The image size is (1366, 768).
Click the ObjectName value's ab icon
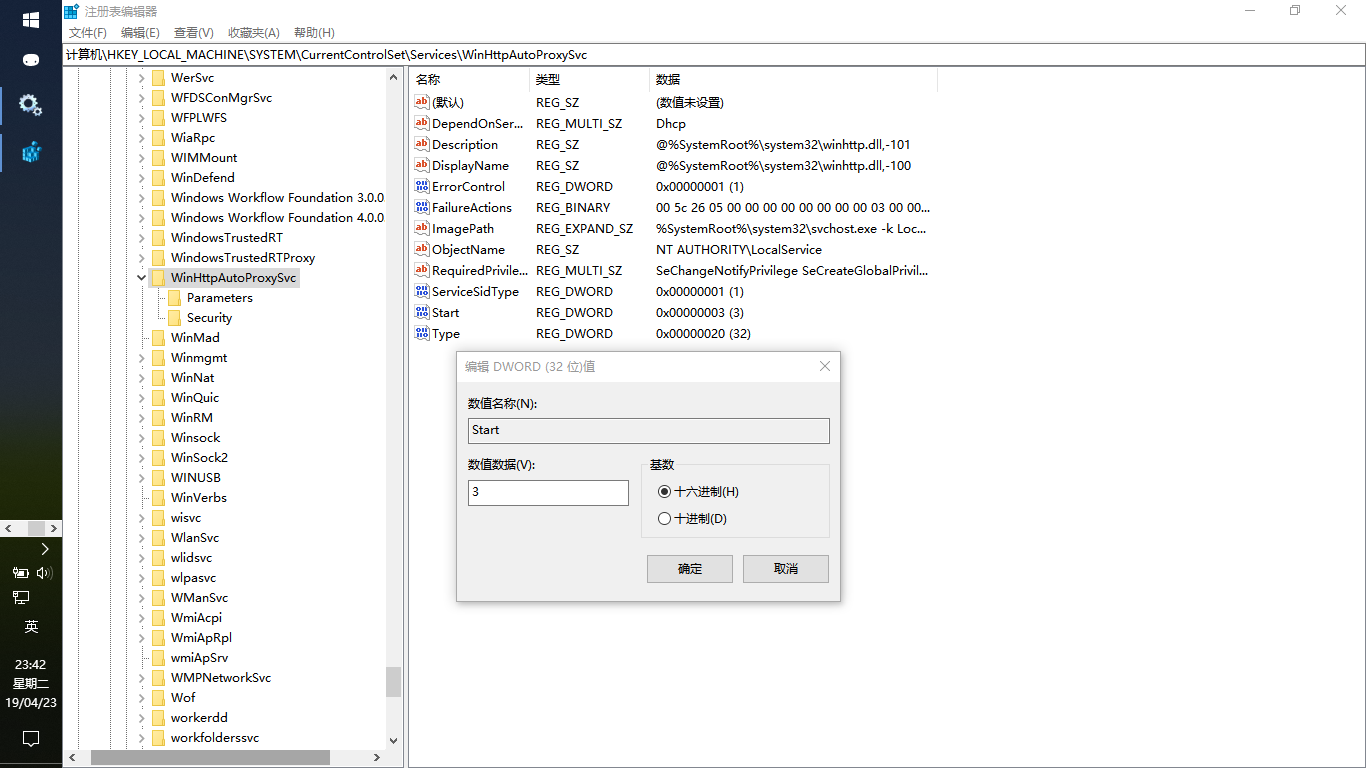[422, 250]
